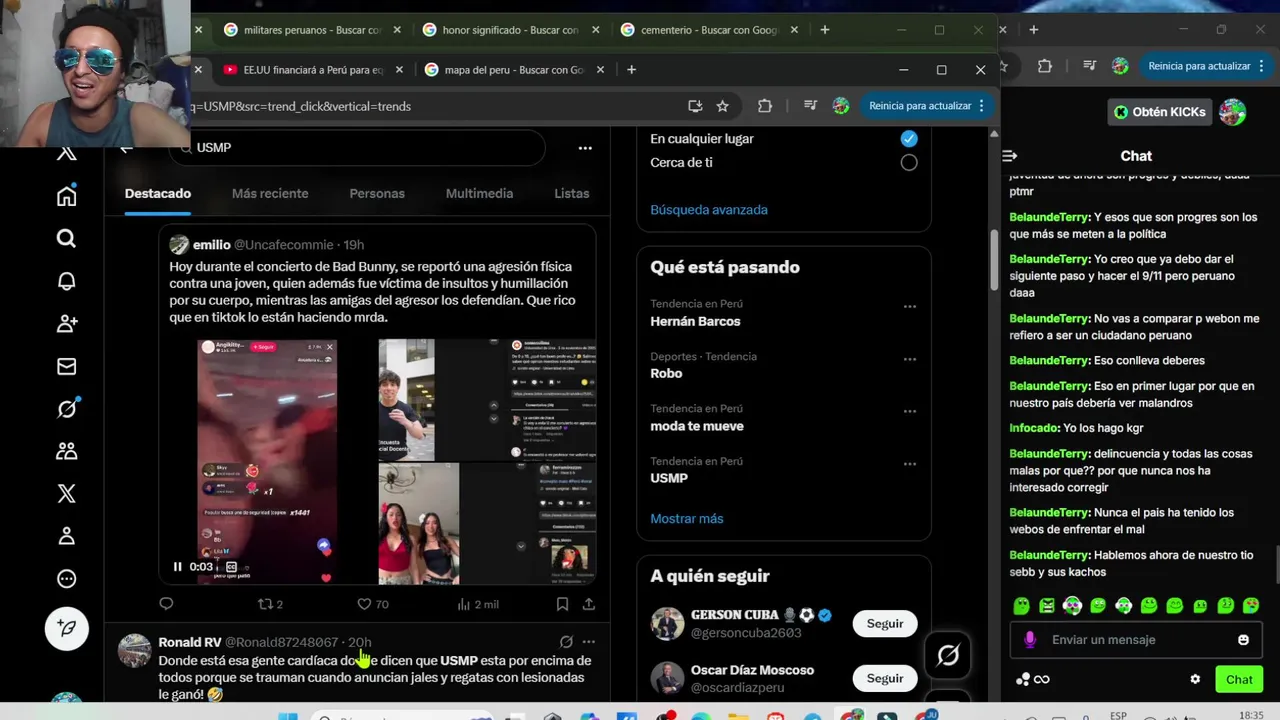1280x720 pixels.
Task: Open Explore search icon in X sidebar
Action: coord(66,238)
